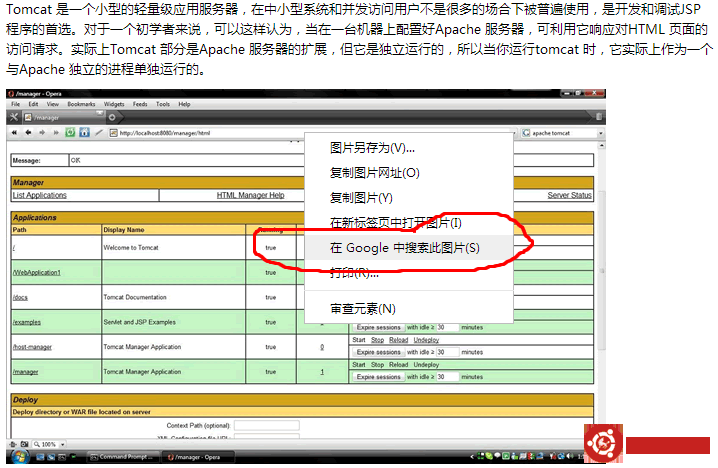Click the Rewind navigation icon
Image resolution: width=718 pixels, height=468 pixels.
point(14,132)
